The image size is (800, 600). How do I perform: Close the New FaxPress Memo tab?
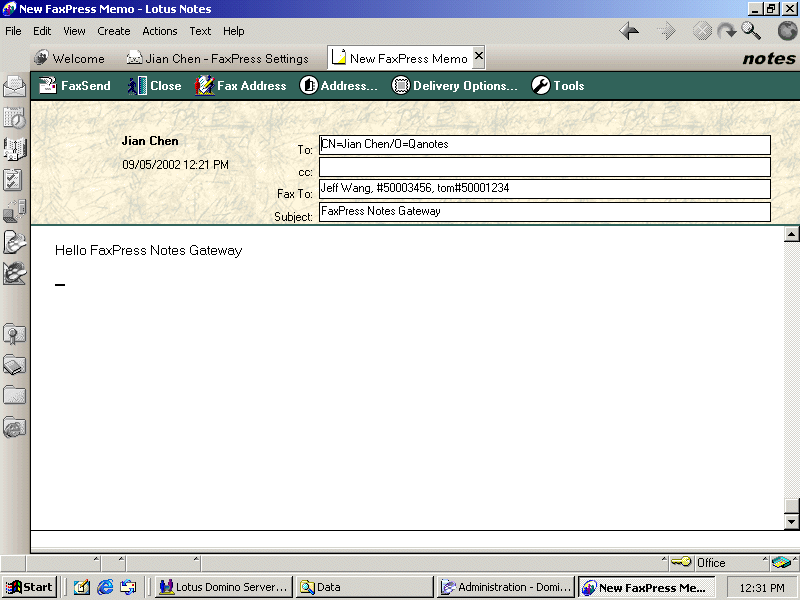coord(479,56)
